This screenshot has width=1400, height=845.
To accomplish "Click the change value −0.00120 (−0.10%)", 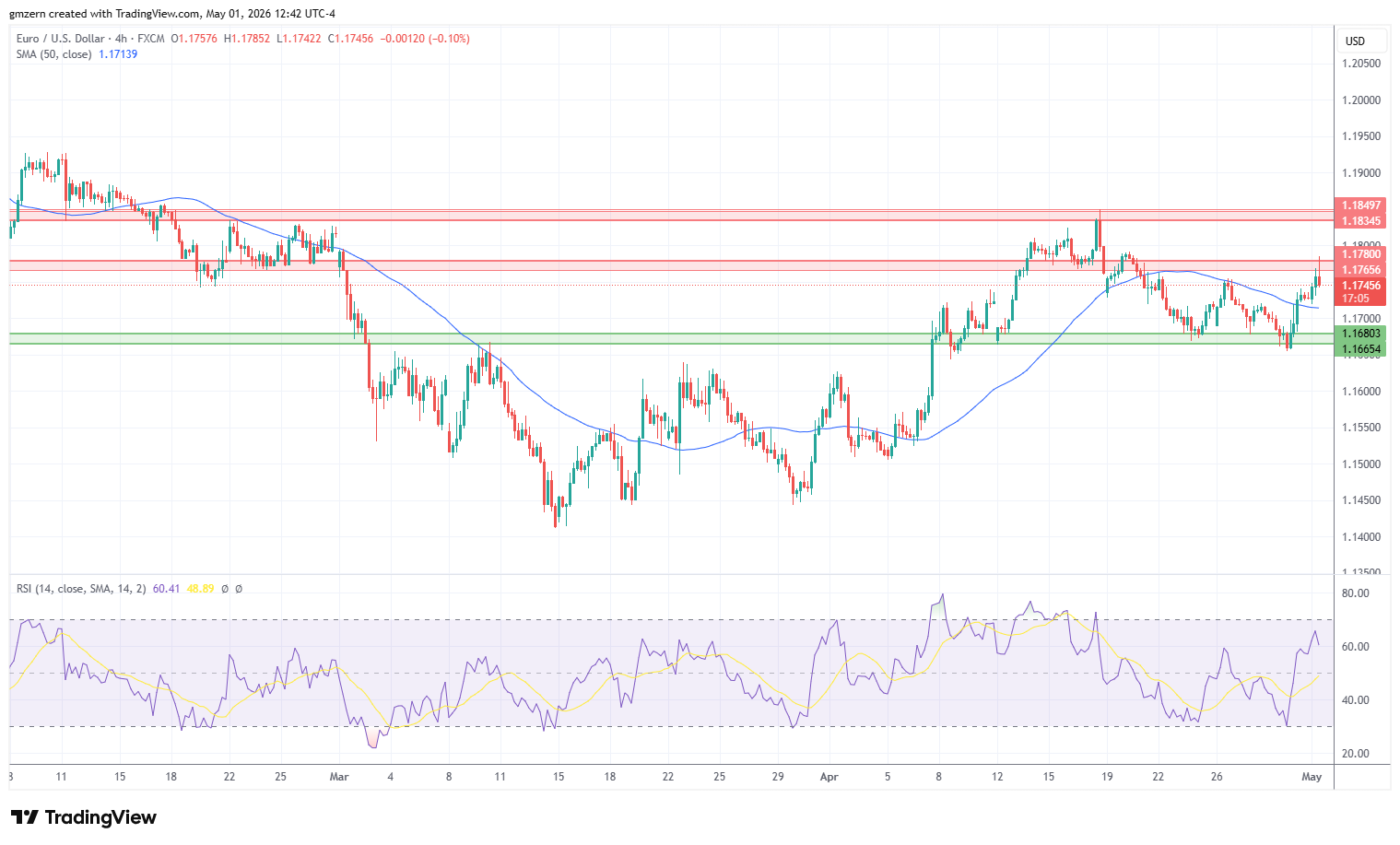I will pos(425,39).
